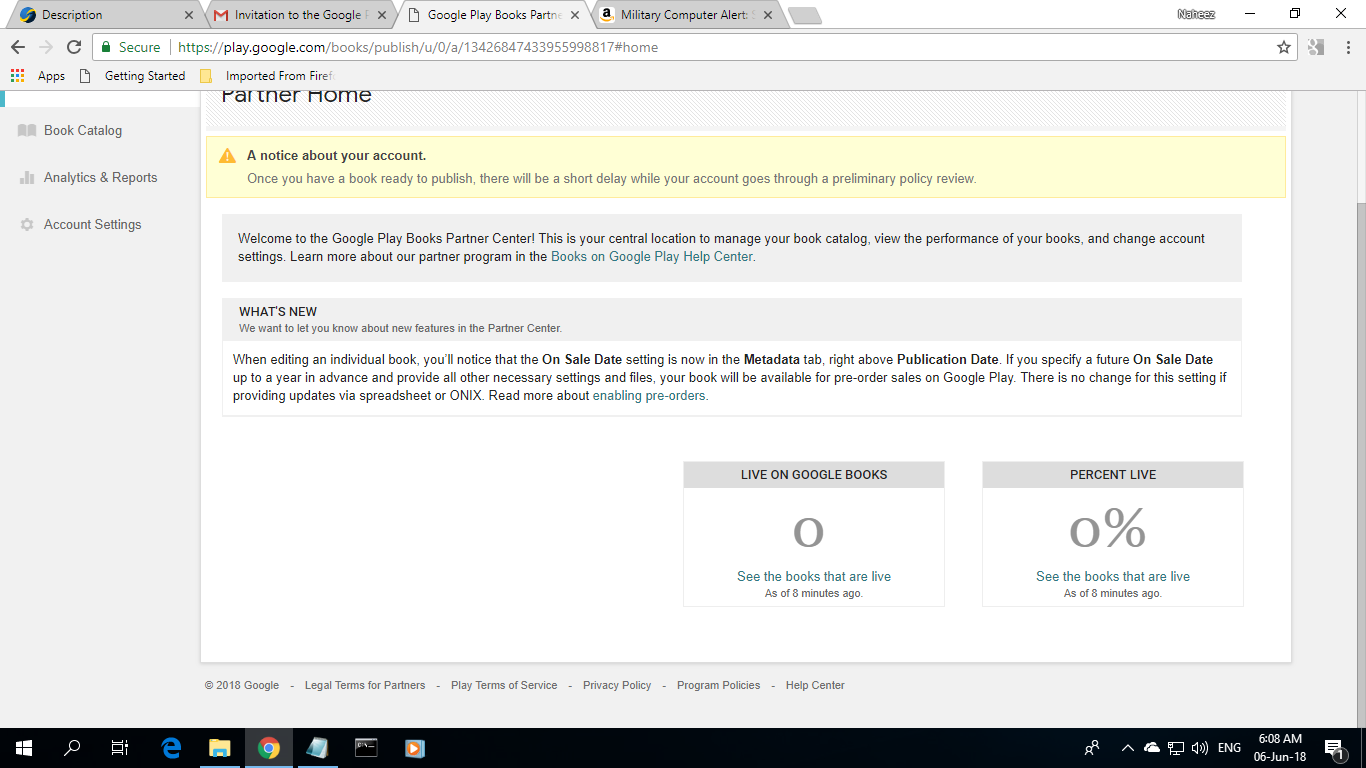Screen dimensions: 1366x768
Task: Switch to the Invitation to the Google Gmail tab
Action: point(300,15)
